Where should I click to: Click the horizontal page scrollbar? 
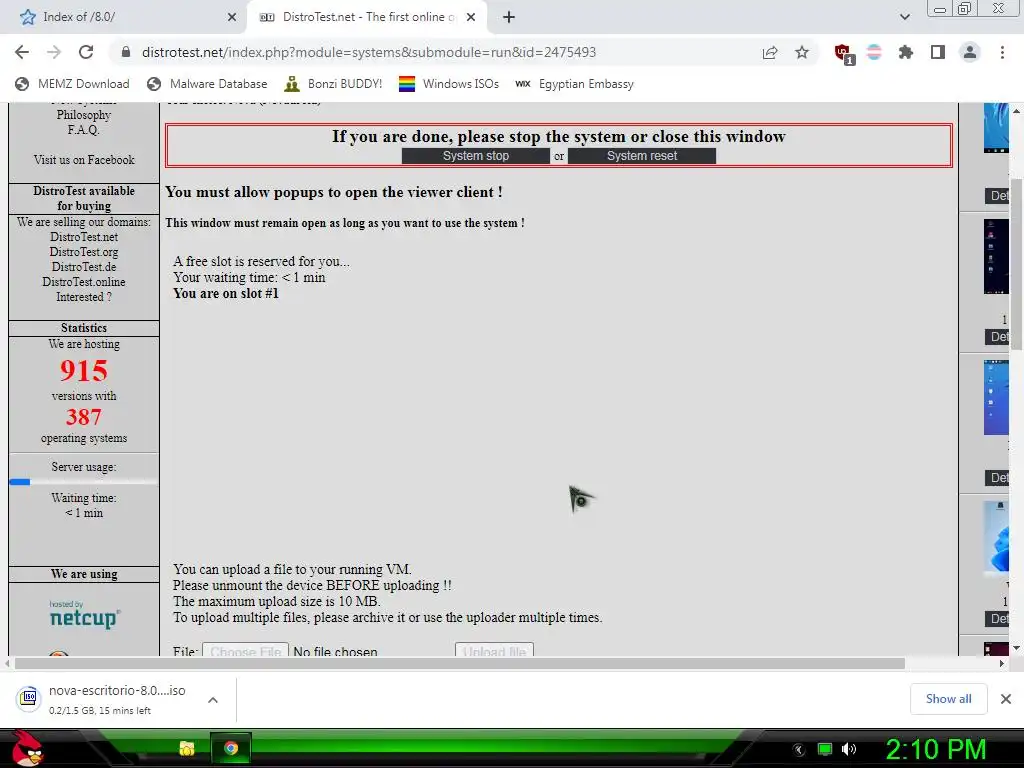pos(459,664)
